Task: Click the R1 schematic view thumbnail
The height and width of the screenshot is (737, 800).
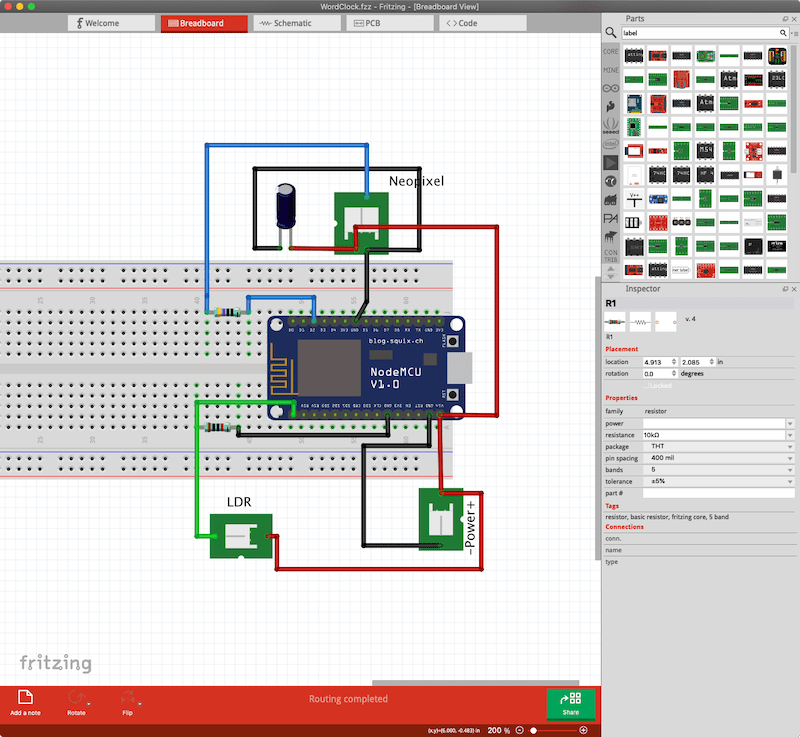Action: click(x=640, y=322)
